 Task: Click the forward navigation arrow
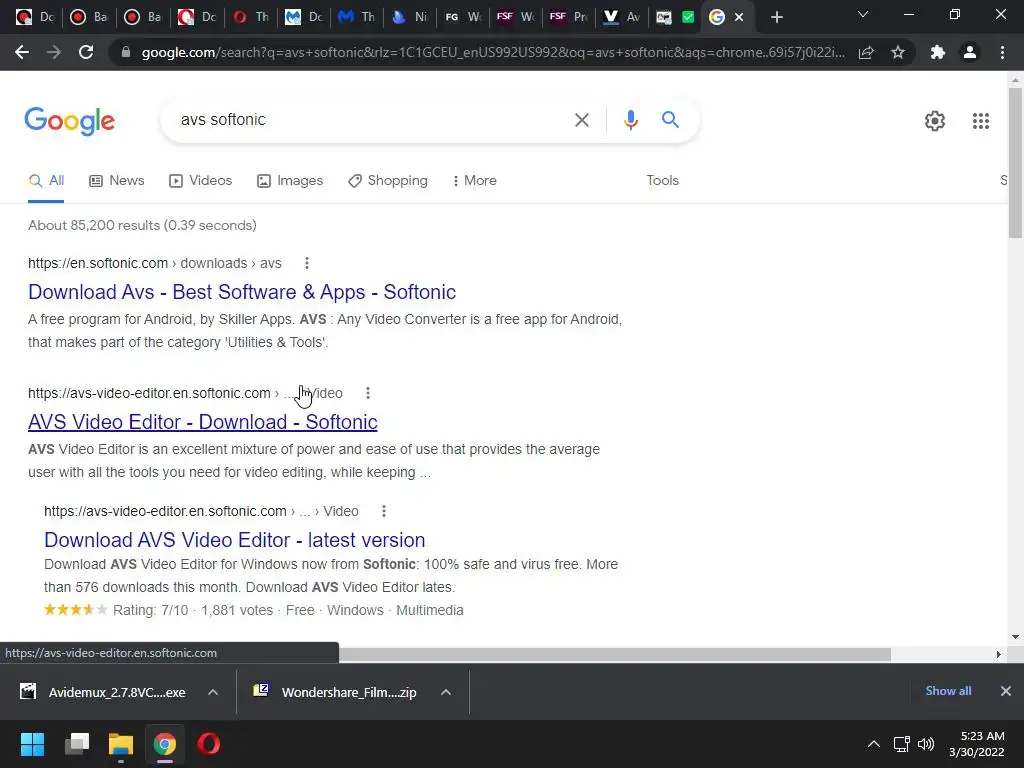point(54,52)
